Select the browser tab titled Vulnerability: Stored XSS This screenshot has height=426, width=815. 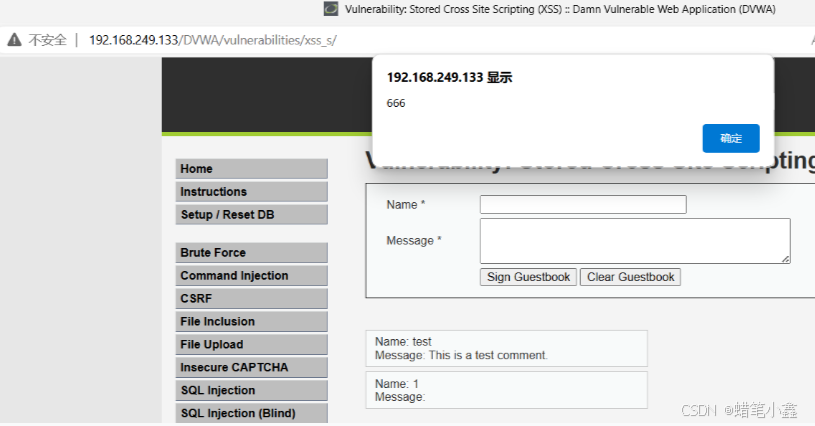click(x=560, y=9)
